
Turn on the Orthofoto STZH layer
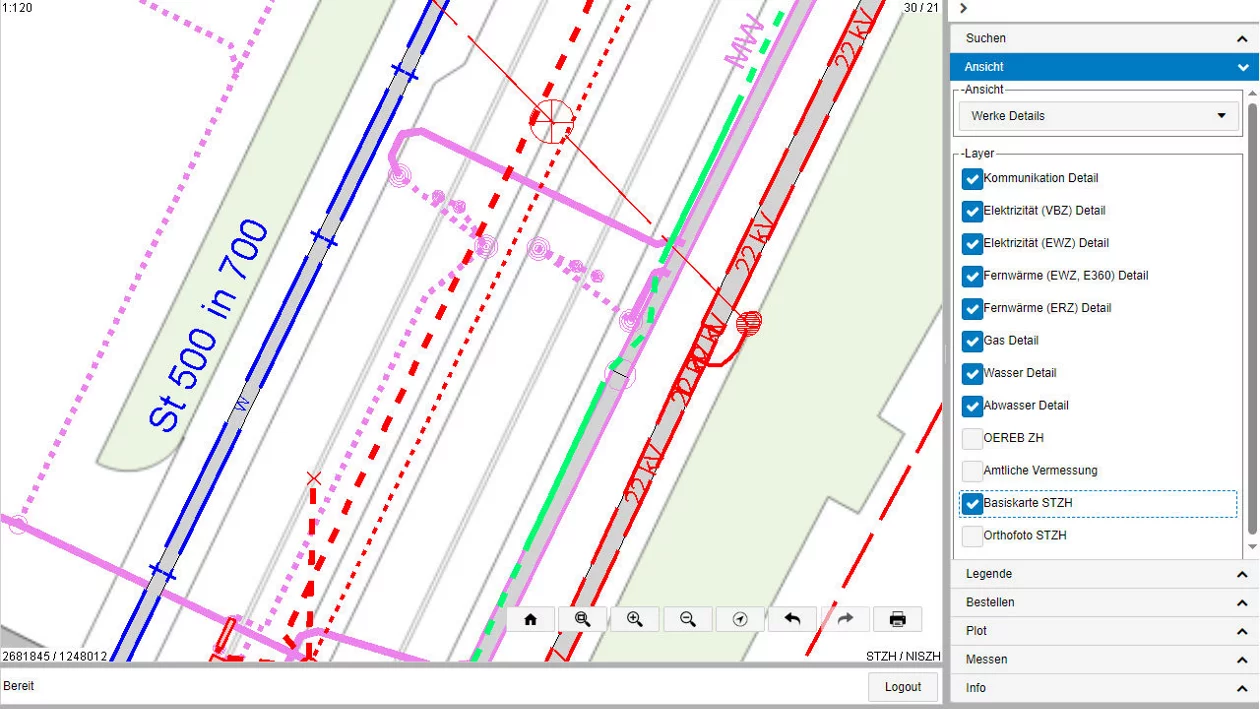coord(972,536)
